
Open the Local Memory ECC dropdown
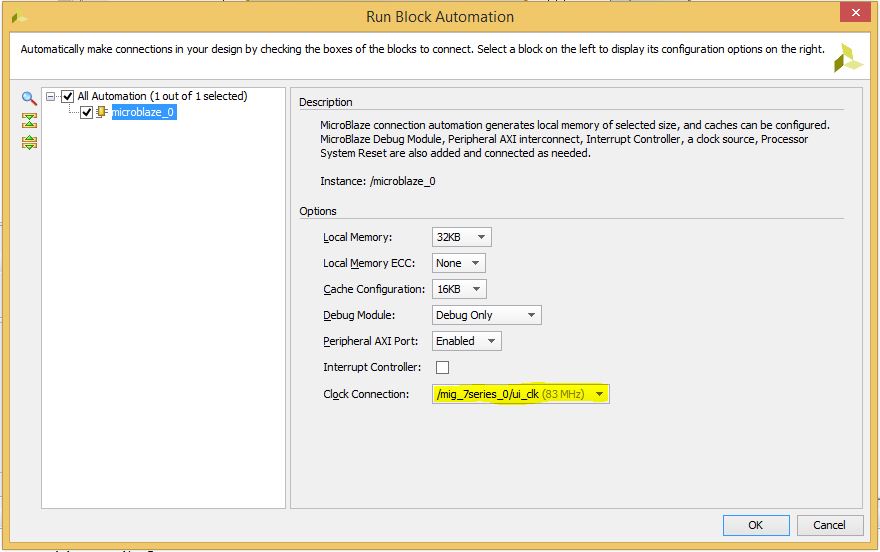coord(458,263)
